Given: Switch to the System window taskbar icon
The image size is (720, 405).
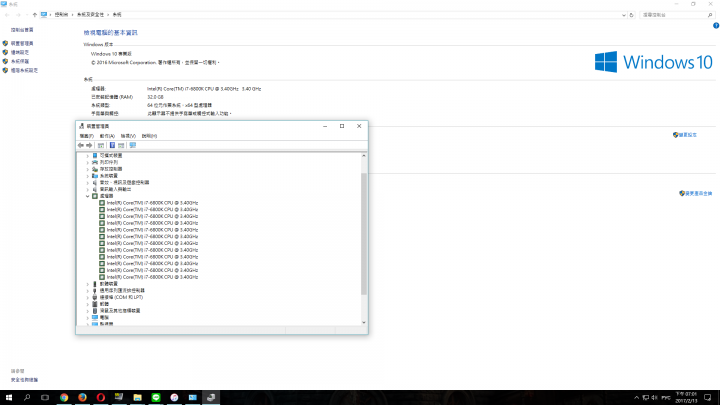Looking at the screenshot, I should click(192, 398).
